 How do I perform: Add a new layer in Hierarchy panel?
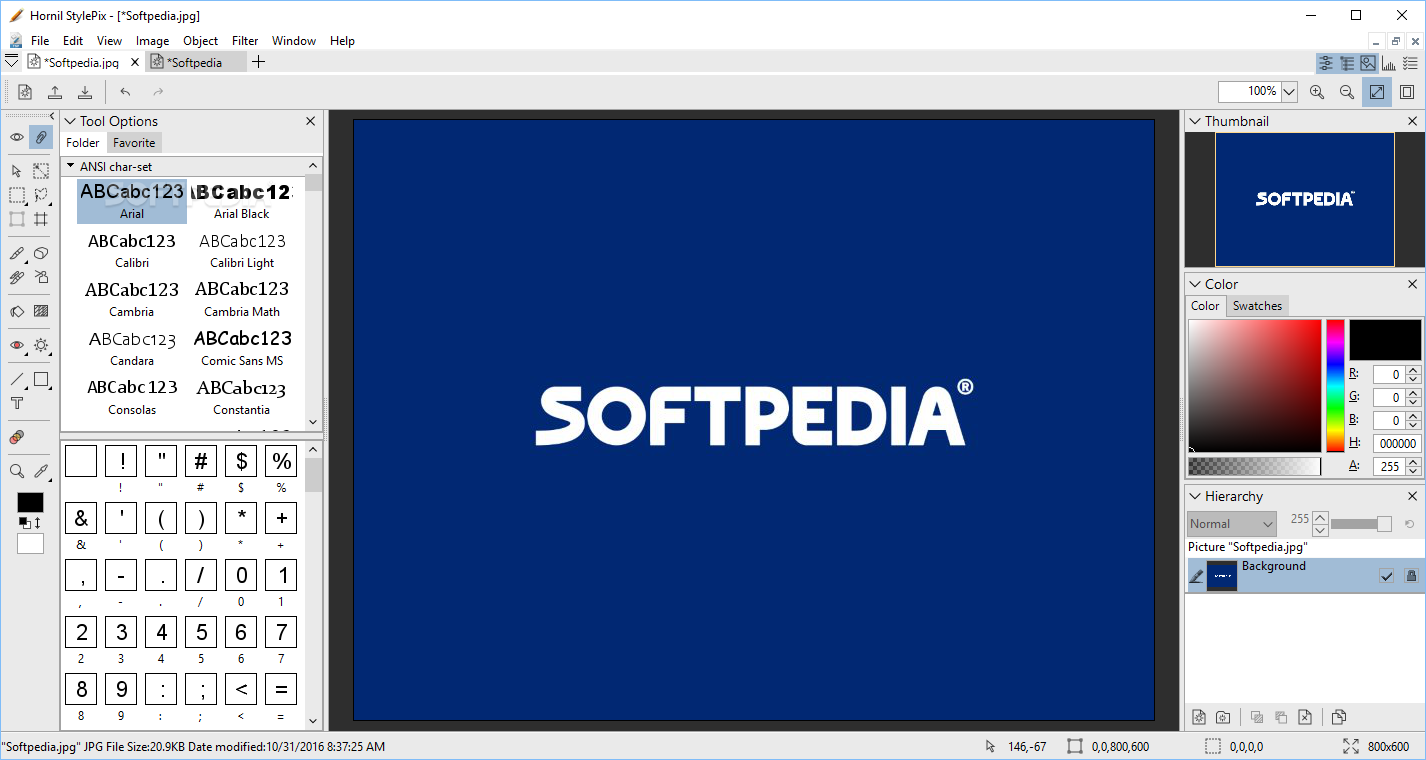1199,717
